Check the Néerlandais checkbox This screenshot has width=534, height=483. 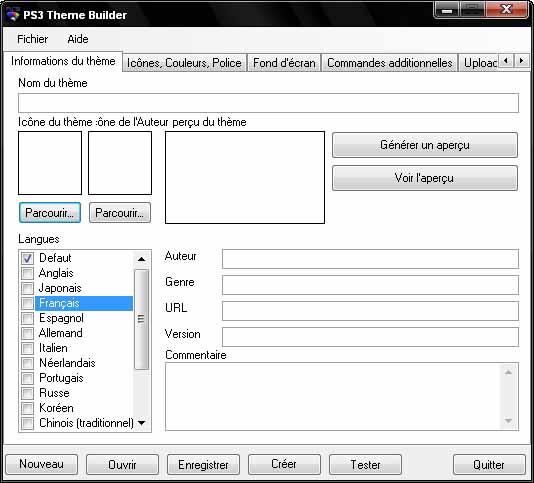click(28, 363)
